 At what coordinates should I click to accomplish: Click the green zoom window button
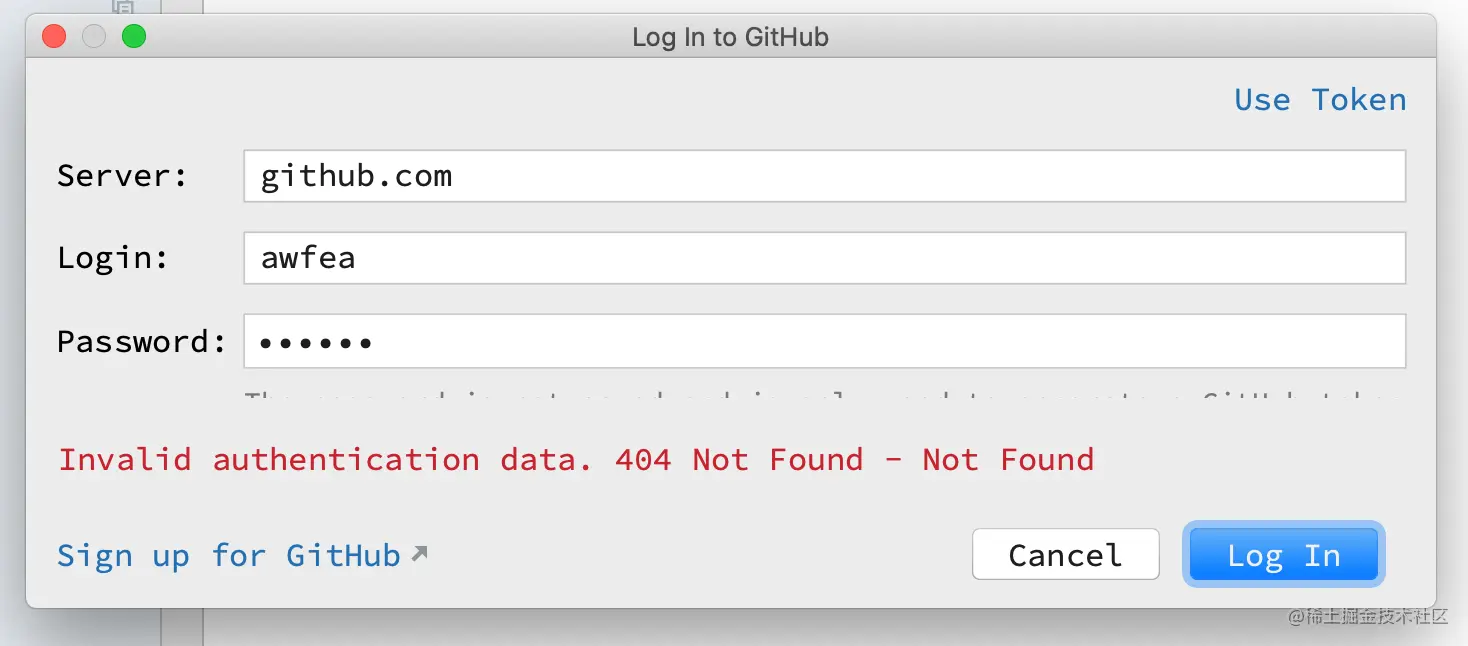coord(134,37)
